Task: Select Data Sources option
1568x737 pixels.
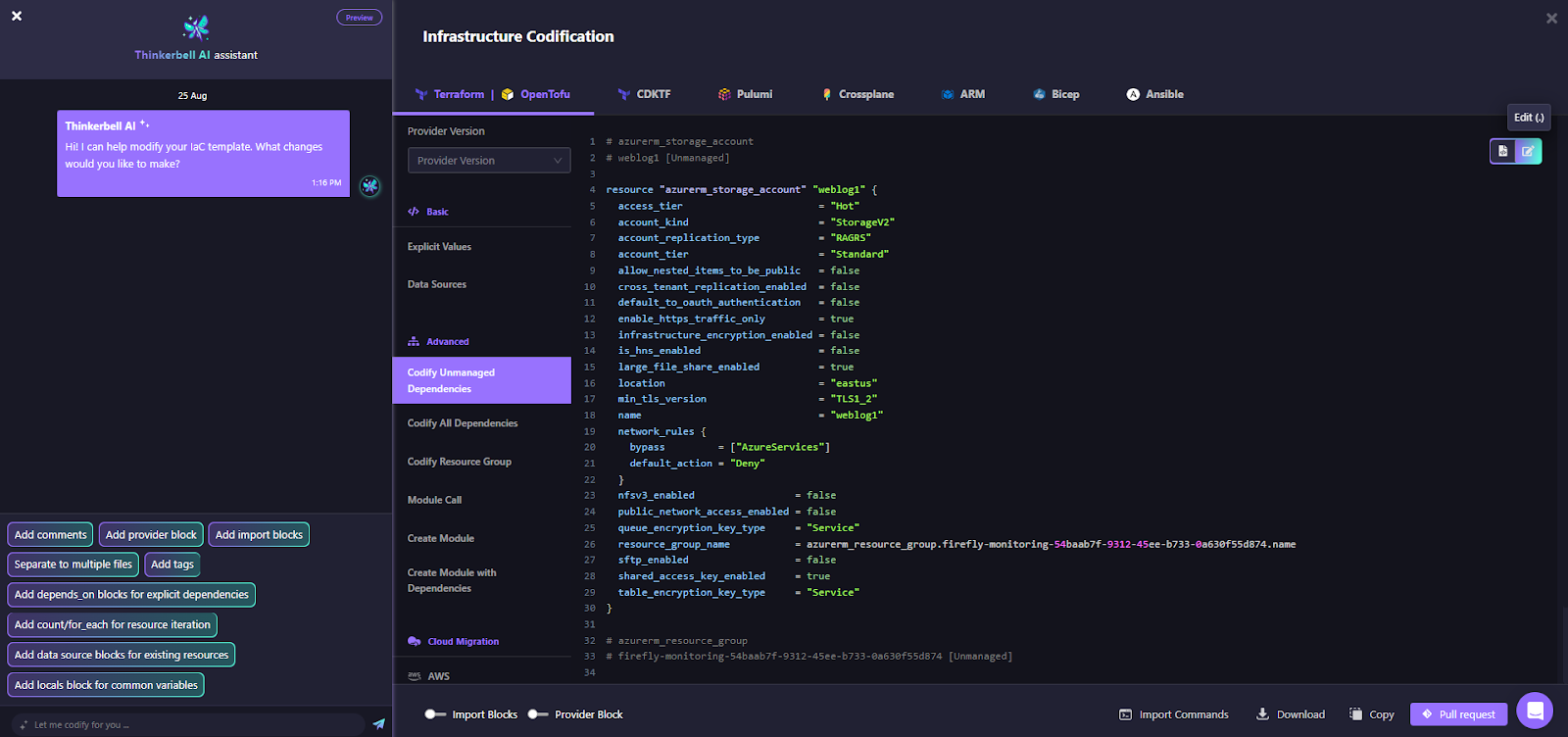Action: click(x=437, y=284)
